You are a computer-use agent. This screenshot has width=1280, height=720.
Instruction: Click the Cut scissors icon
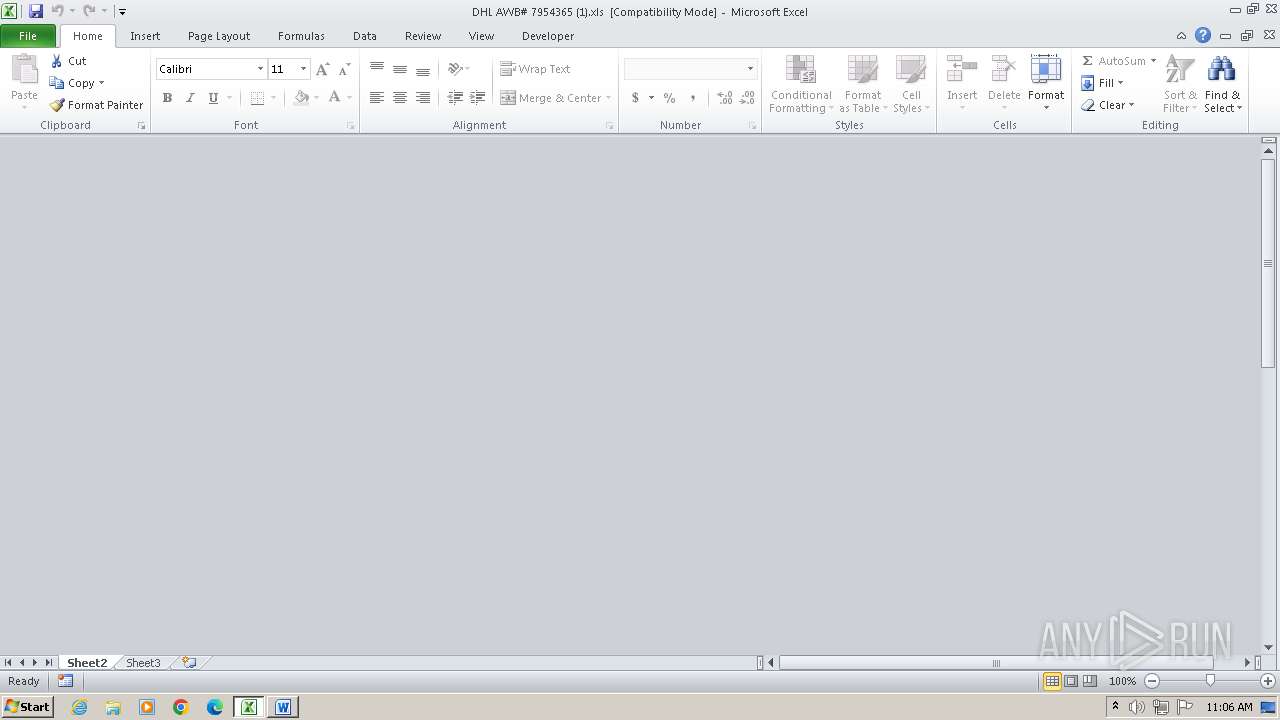57,61
